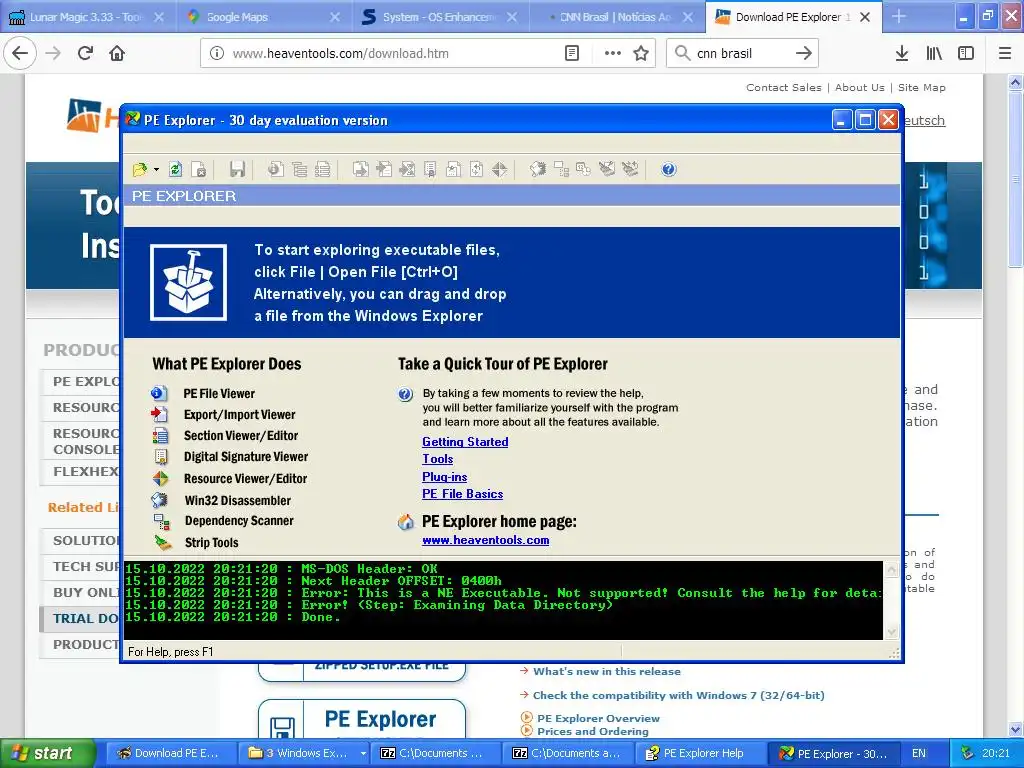Open the Tools help link
1024x768 pixels.
point(438,459)
